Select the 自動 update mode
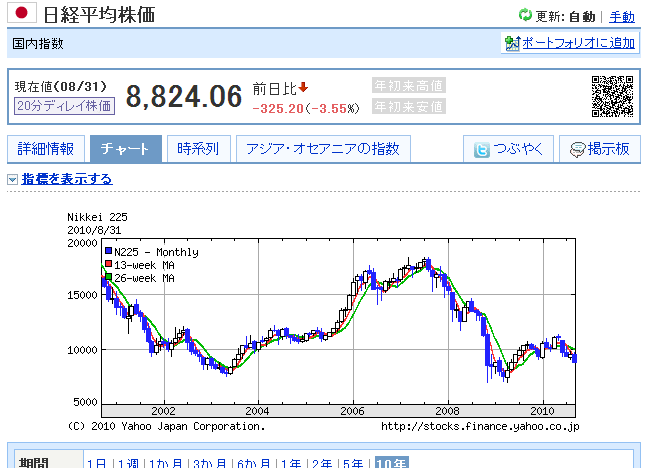The image size is (647, 468). (x=581, y=16)
